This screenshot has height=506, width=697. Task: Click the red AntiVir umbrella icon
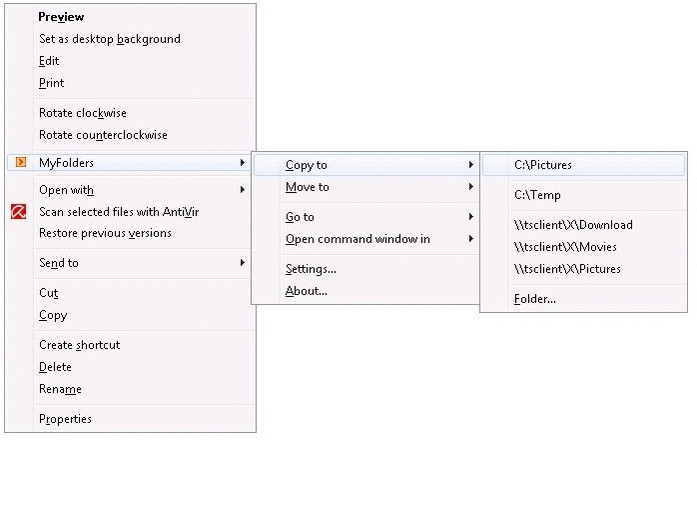(x=18, y=212)
